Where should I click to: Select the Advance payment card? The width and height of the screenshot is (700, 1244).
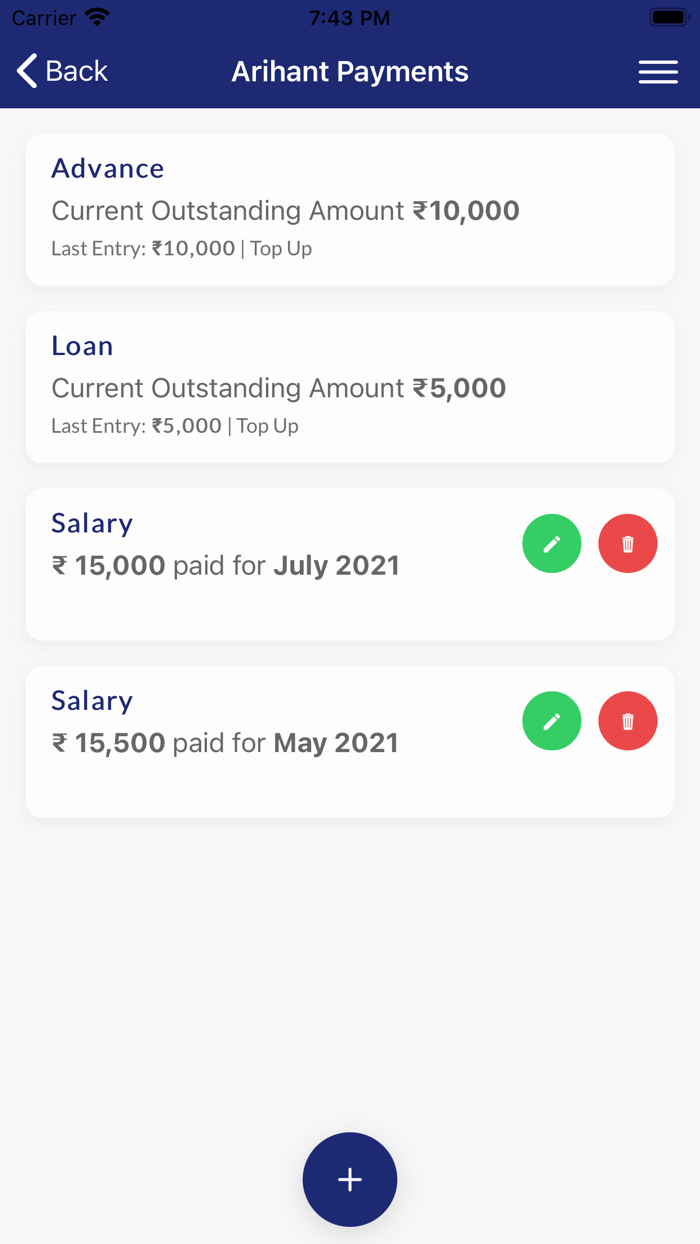click(x=349, y=210)
